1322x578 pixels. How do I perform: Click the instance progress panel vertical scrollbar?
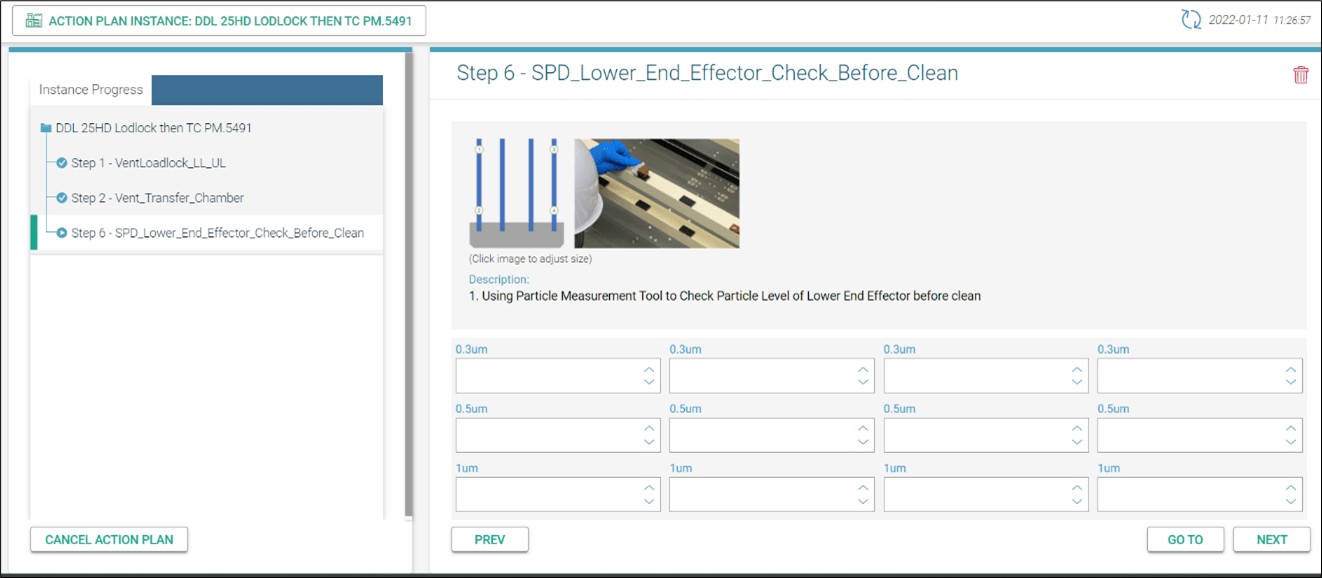(x=407, y=285)
